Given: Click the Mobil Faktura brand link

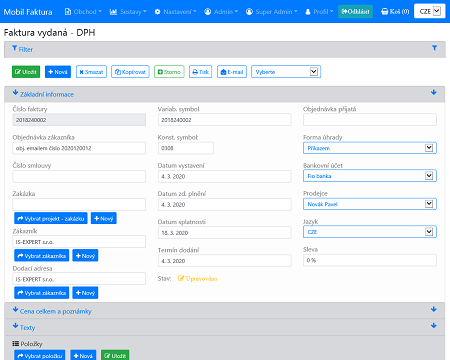Looking at the screenshot, I should [28, 12].
